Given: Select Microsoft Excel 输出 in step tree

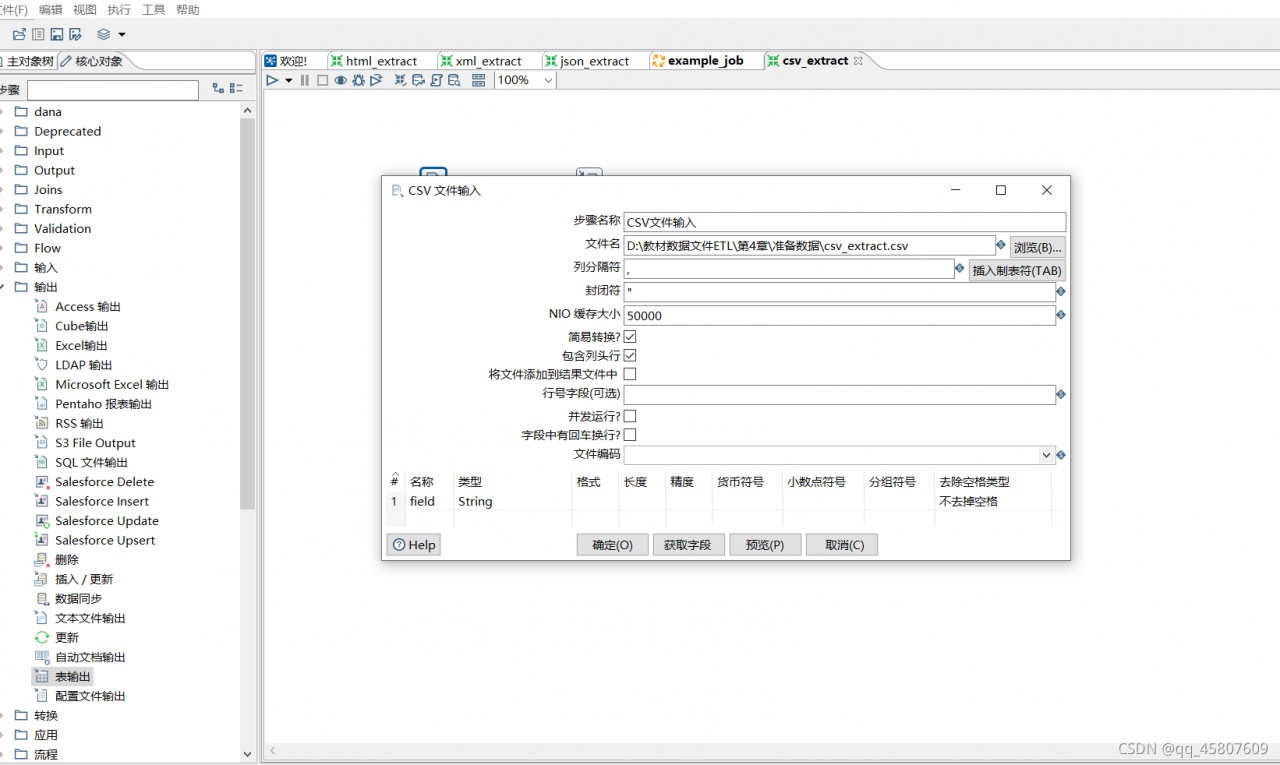Looking at the screenshot, I should (112, 385).
